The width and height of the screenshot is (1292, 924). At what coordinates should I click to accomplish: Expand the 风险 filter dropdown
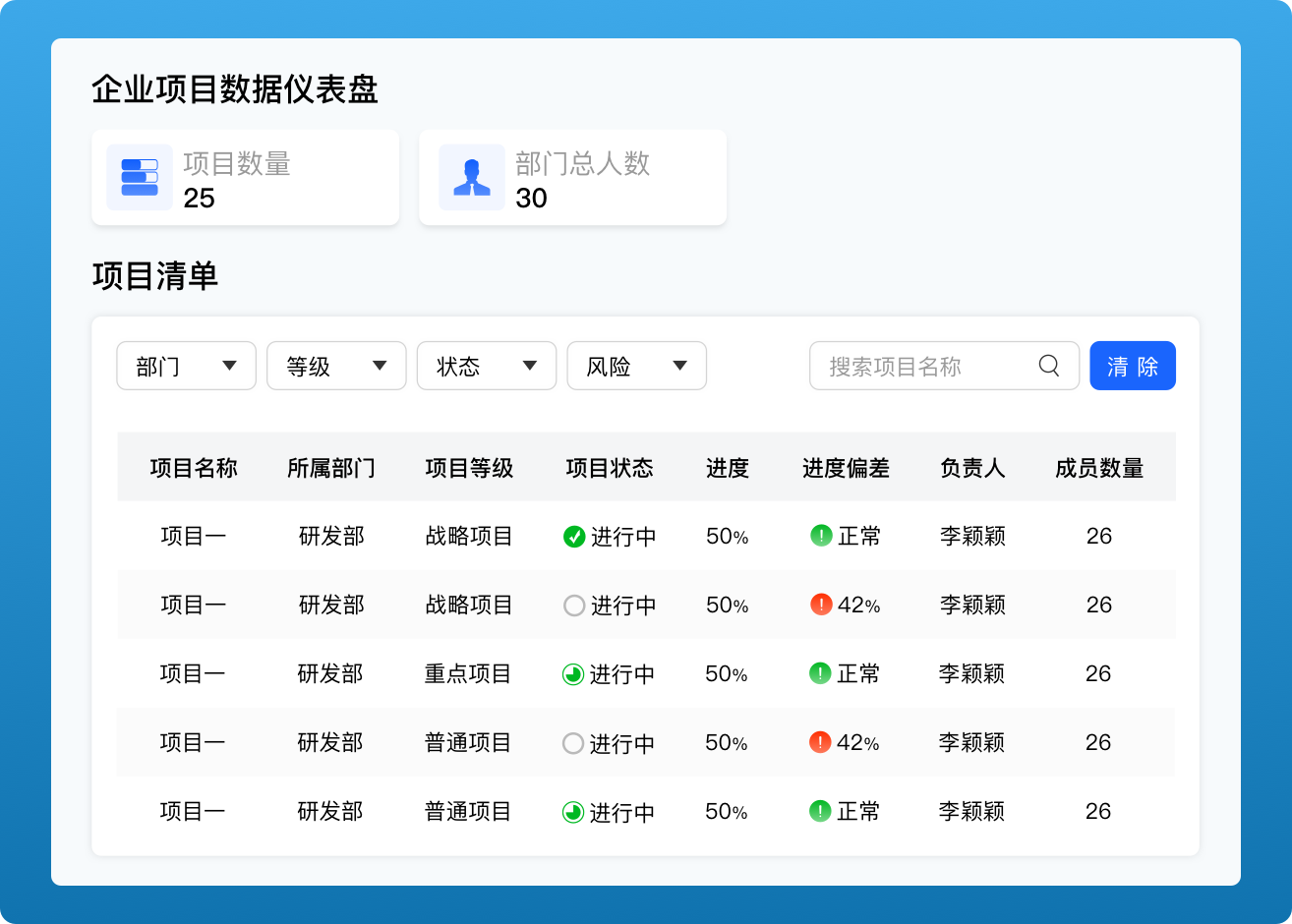[636, 366]
